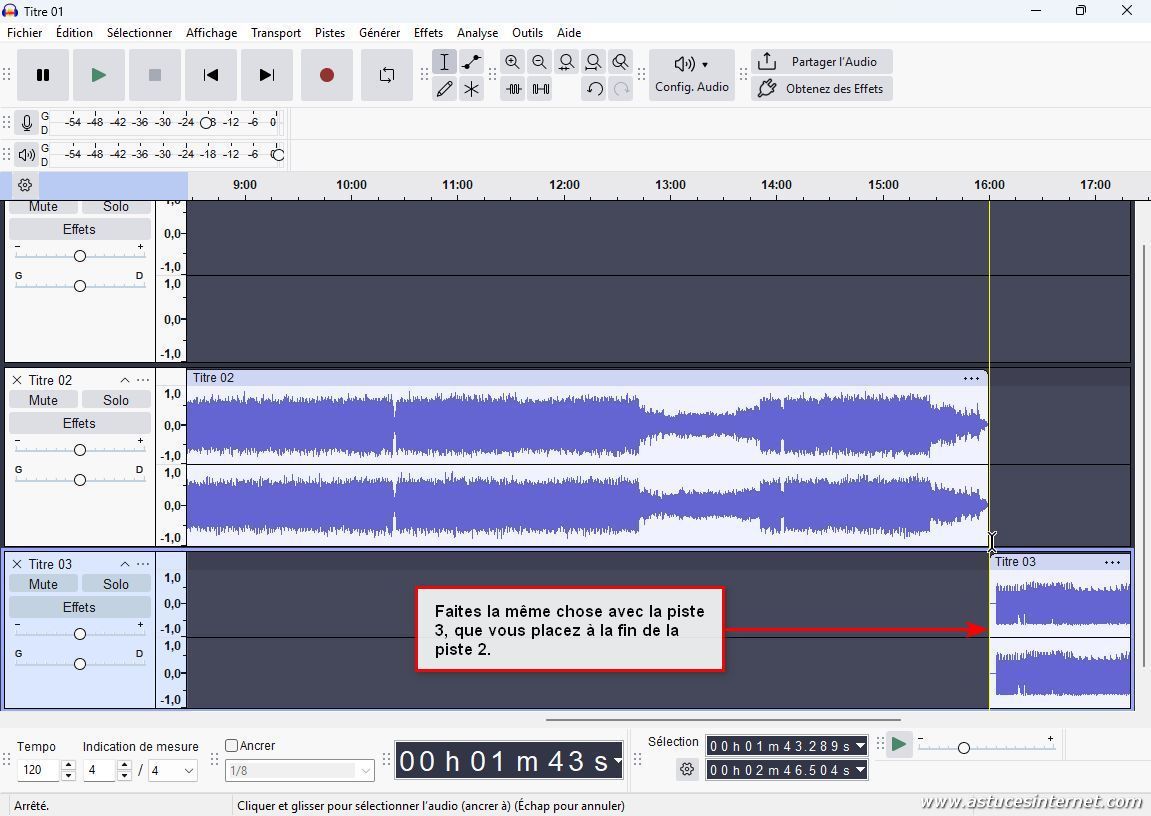Activate the Multi-tool asterisk icon
Viewport: 1151px width, 816px height.
tap(471, 89)
